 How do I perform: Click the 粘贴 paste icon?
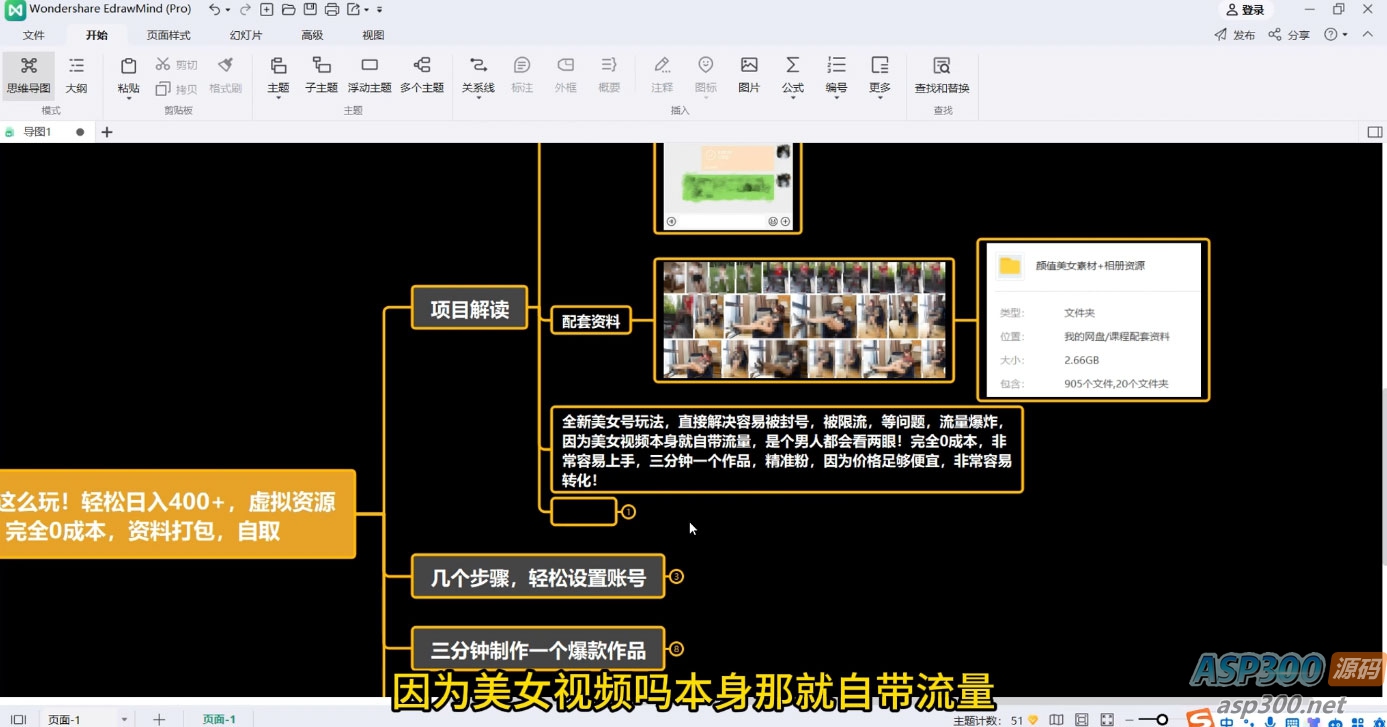[x=128, y=68]
